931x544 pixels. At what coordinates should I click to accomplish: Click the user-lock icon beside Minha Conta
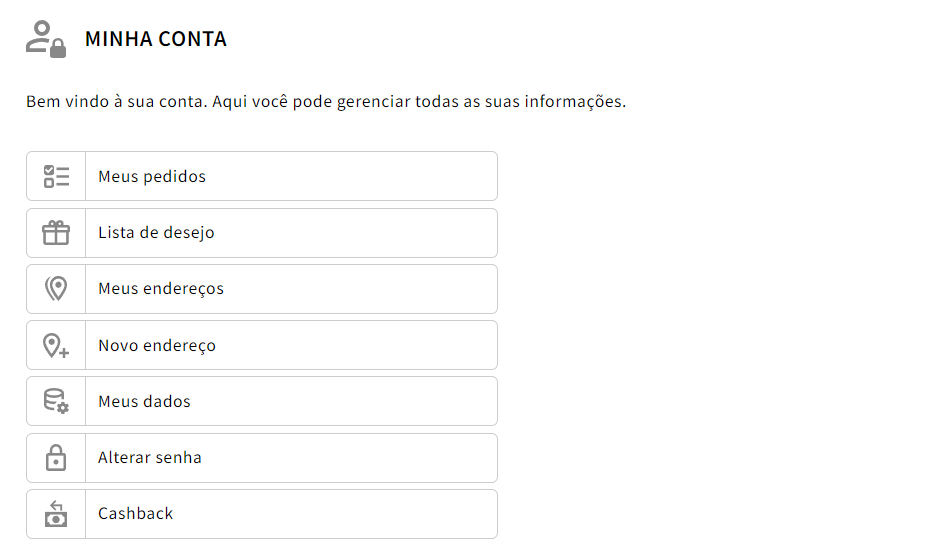point(46,39)
